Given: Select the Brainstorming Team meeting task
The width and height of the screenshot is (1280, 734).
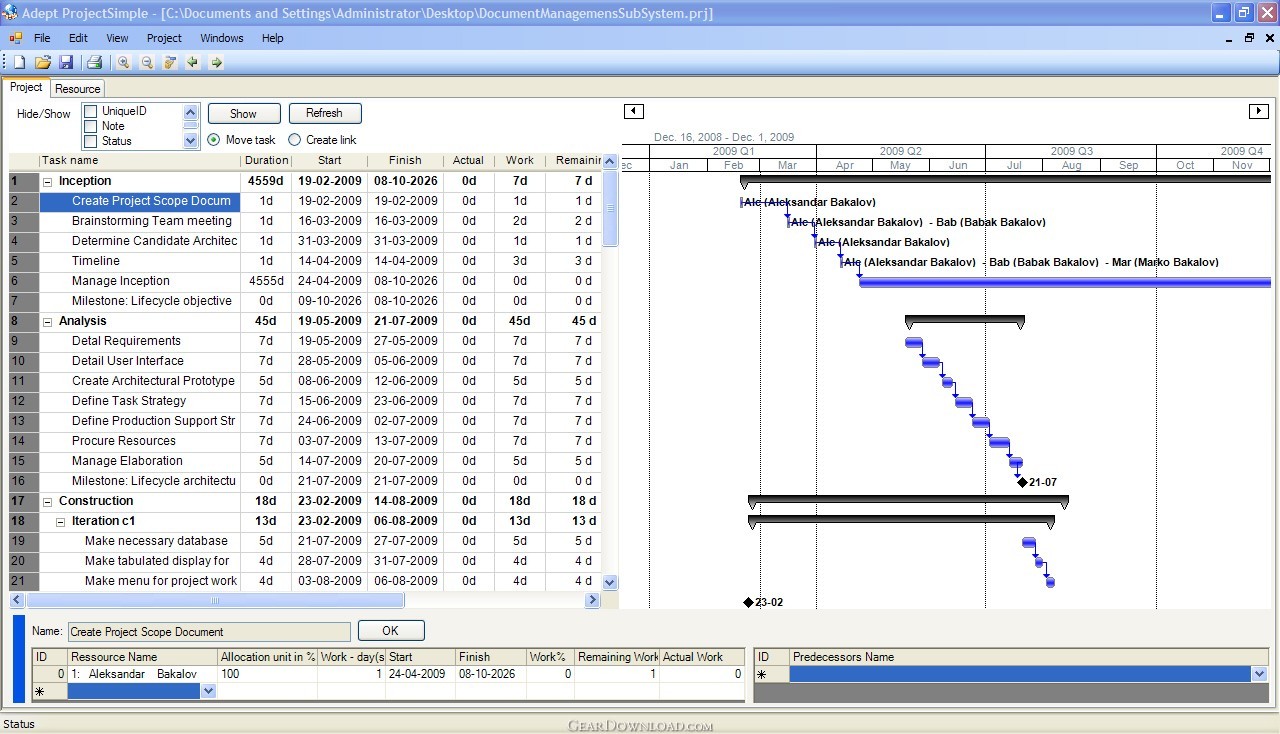Looking at the screenshot, I should pos(140,222).
